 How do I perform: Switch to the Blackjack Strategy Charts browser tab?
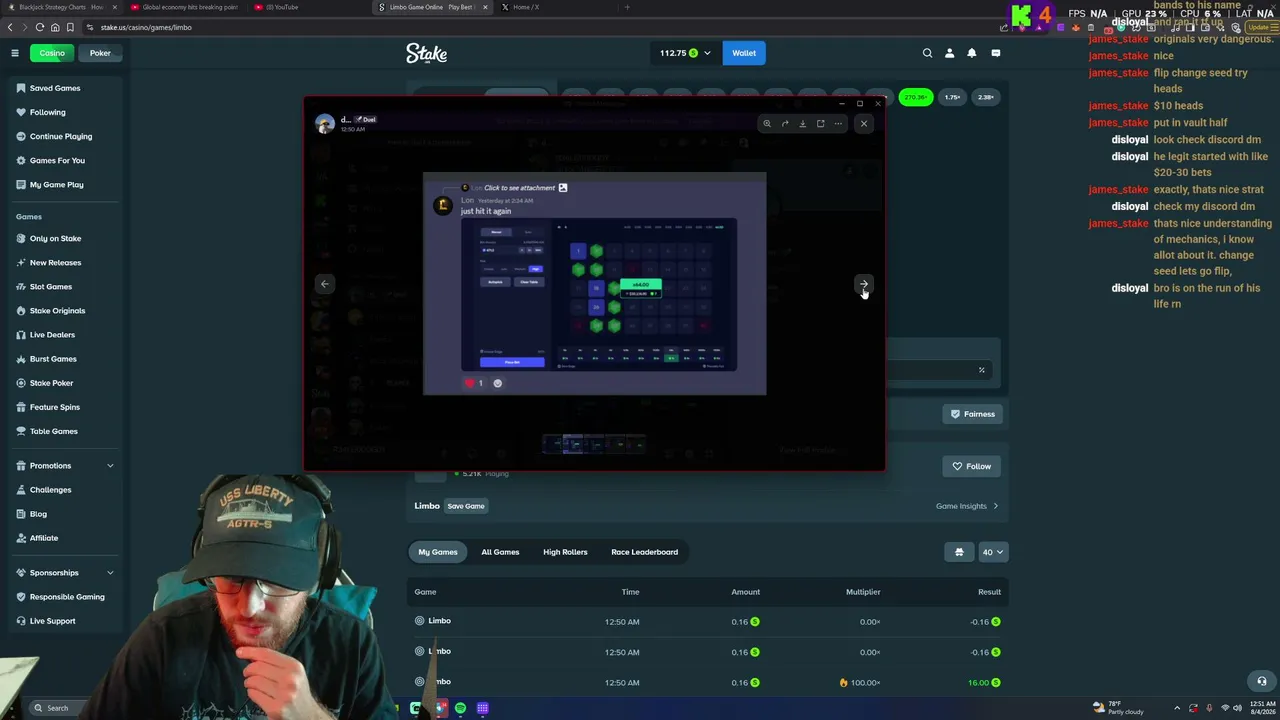click(x=62, y=7)
